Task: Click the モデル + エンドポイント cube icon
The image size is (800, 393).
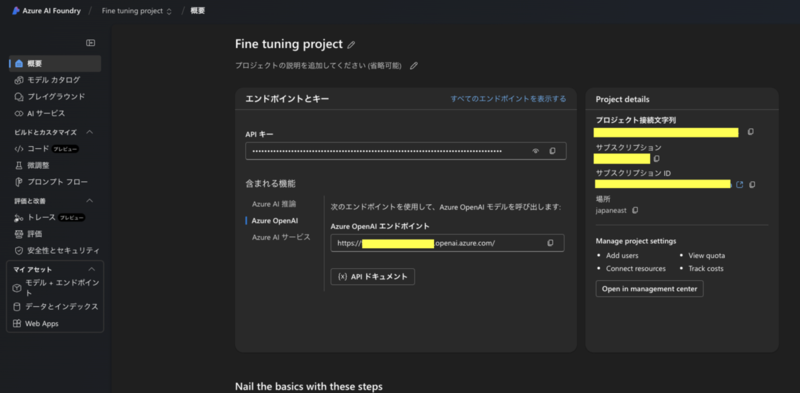Action: pyautogui.click(x=17, y=288)
